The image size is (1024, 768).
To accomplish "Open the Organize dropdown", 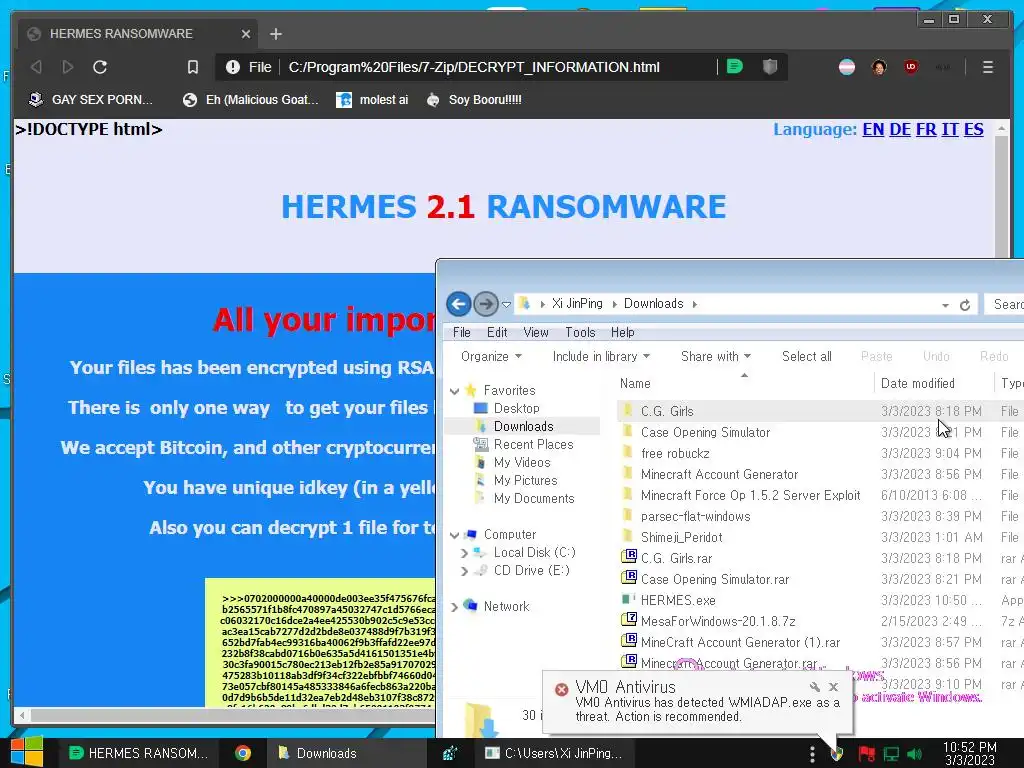I will pyautogui.click(x=491, y=357).
